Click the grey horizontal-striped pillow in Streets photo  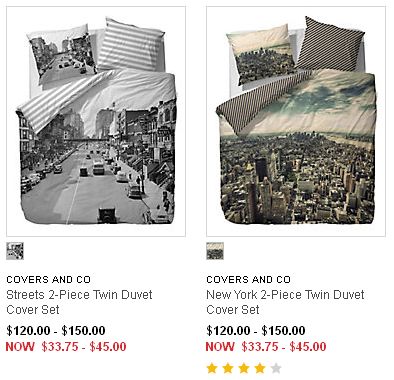[132, 45]
